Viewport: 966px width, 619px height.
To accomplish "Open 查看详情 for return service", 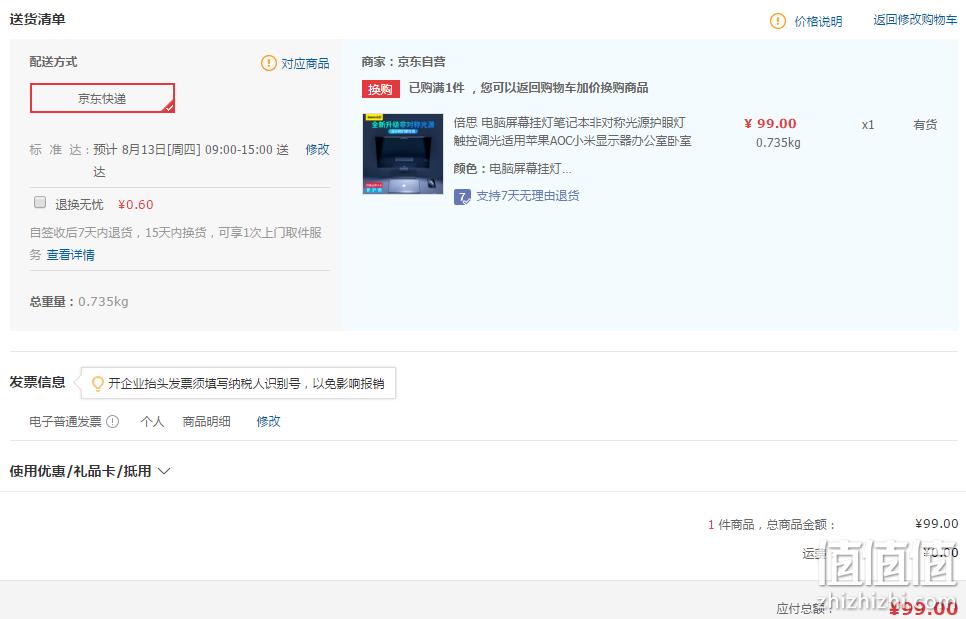I will [71, 255].
